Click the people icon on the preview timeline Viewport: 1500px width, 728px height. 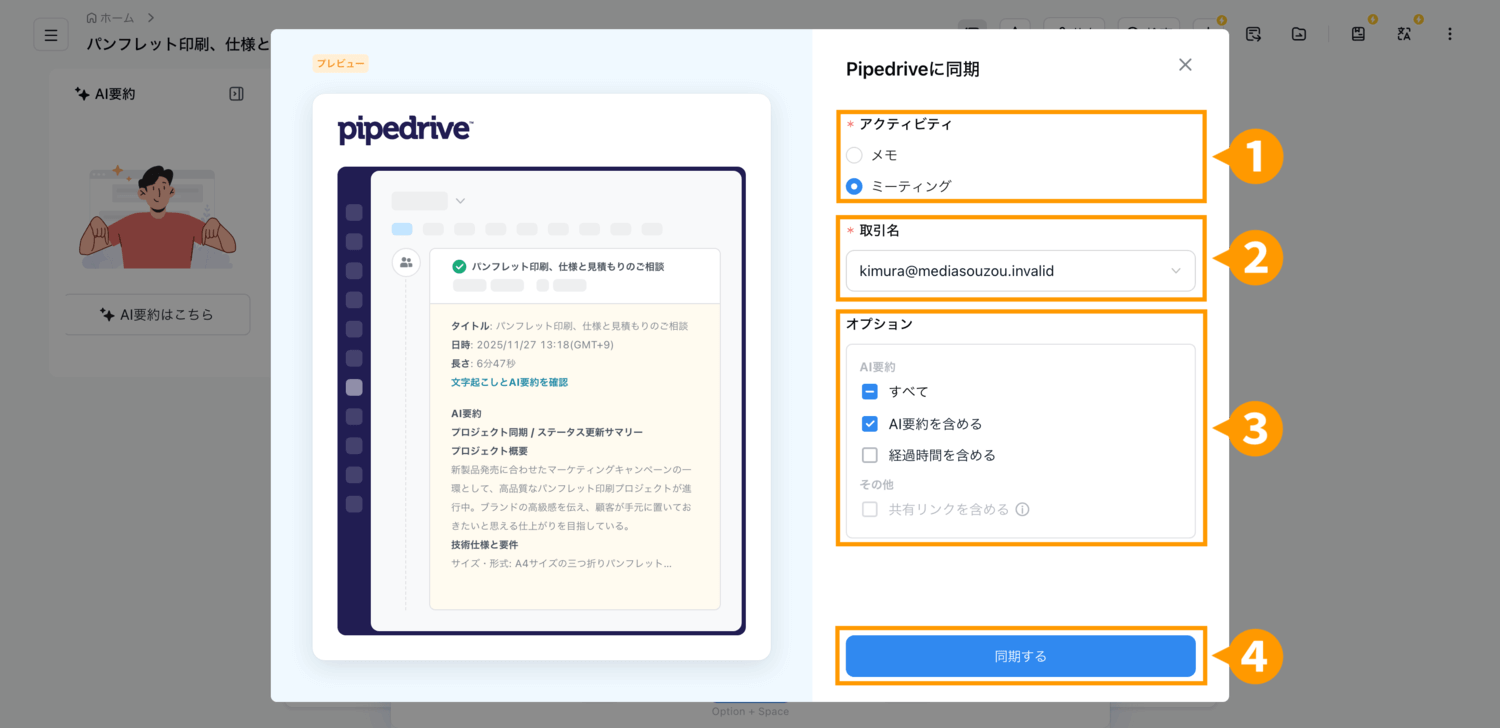(406, 263)
